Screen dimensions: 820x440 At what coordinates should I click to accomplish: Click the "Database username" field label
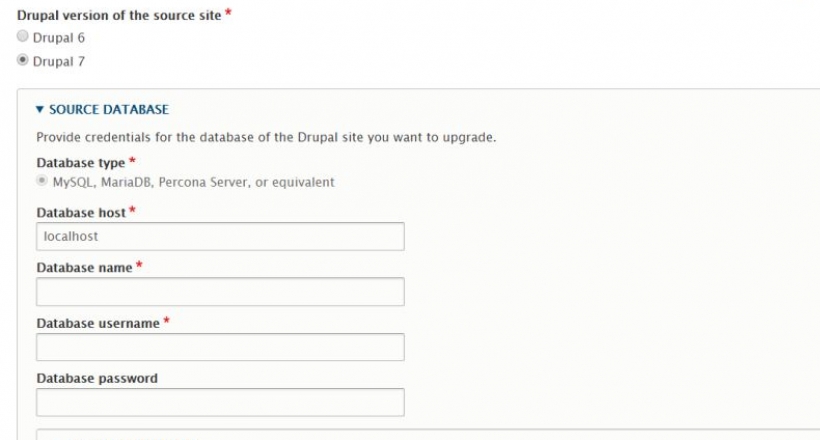point(98,323)
